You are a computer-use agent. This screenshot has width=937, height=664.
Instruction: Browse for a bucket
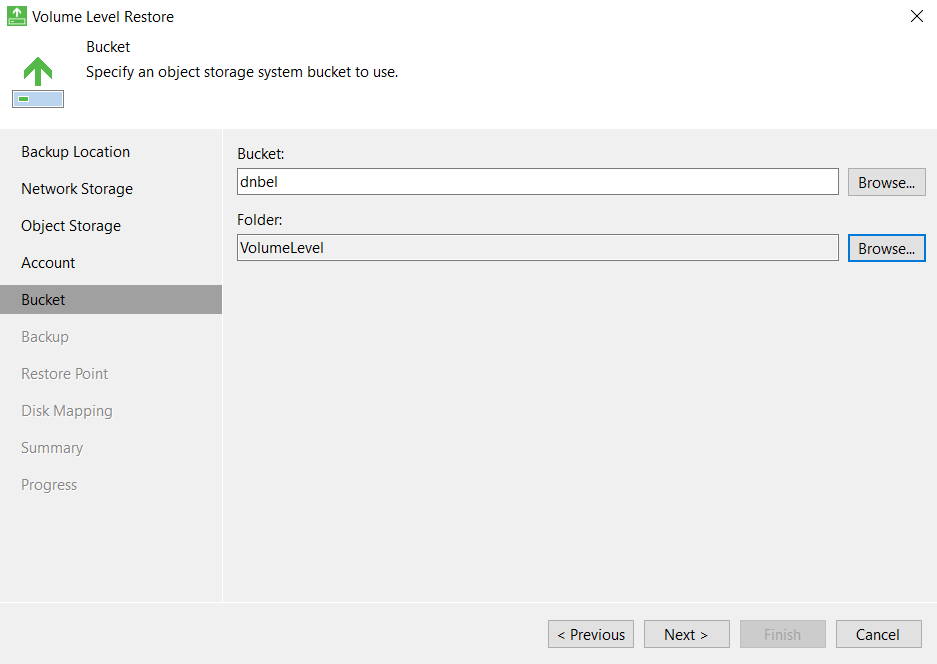886,182
